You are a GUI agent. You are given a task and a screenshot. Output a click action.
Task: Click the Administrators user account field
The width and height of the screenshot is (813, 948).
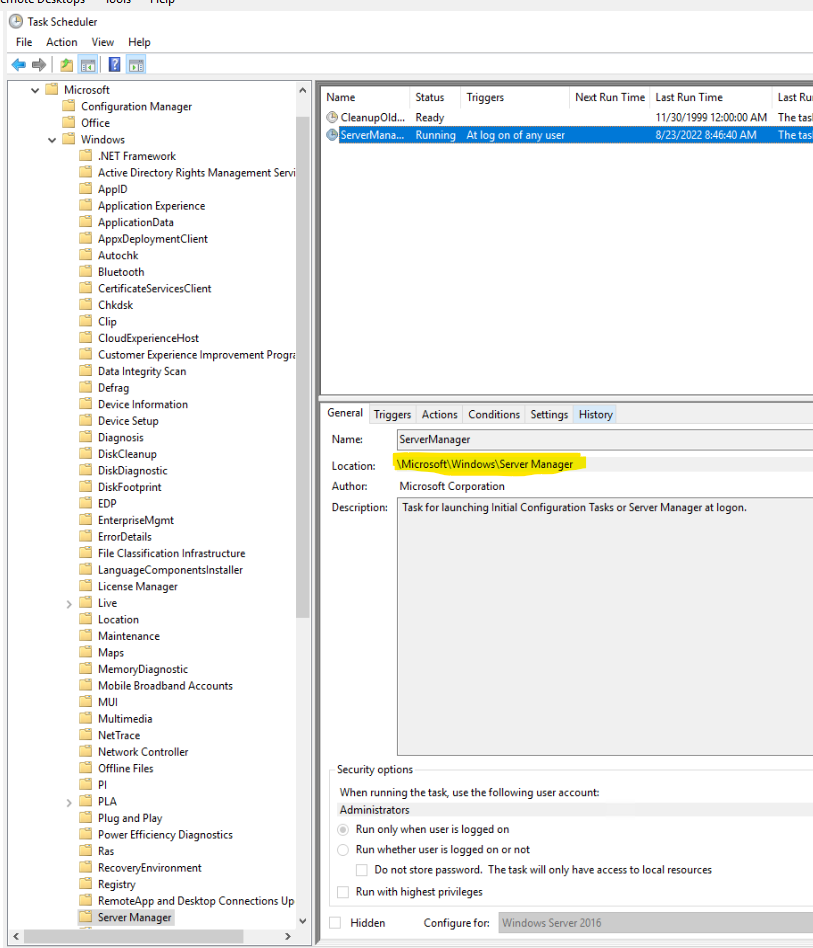[574, 810]
